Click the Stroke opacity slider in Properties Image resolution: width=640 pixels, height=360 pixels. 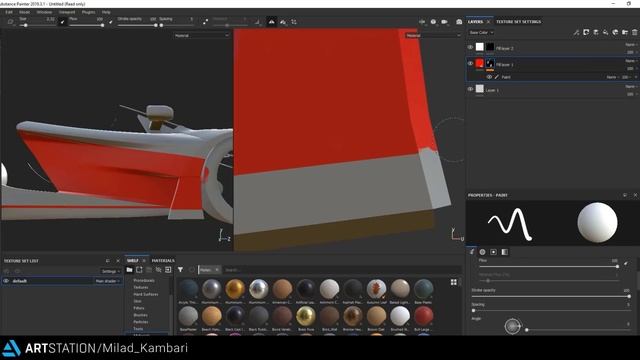(x=551, y=296)
